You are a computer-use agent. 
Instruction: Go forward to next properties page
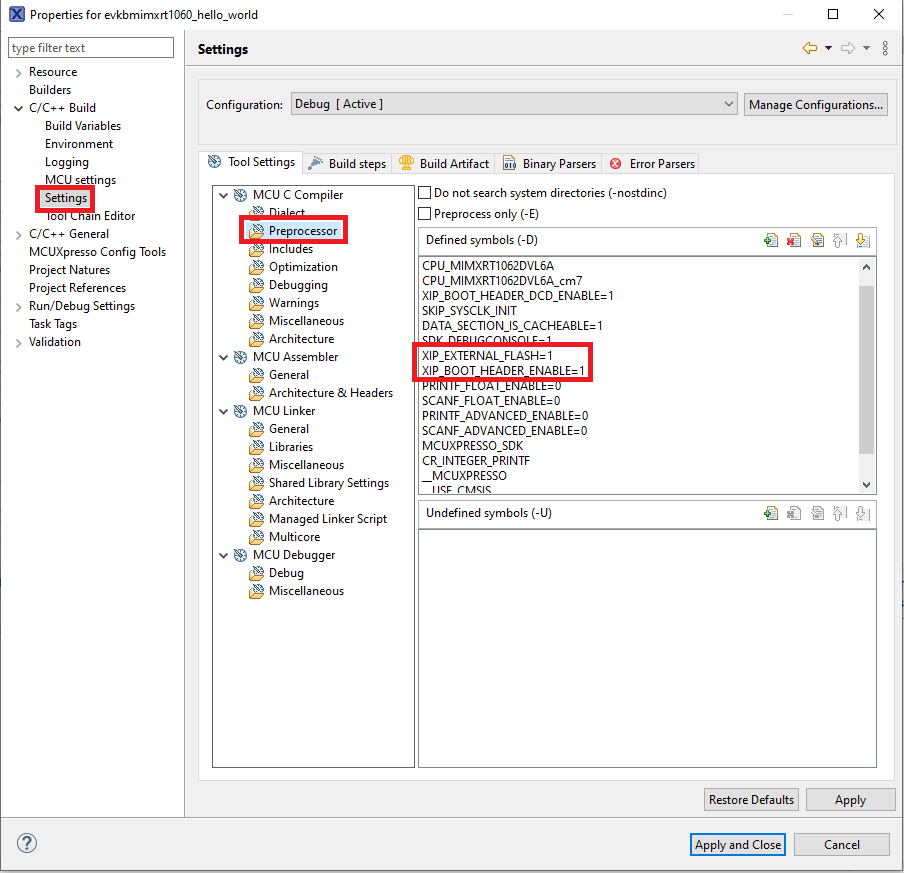[848, 48]
